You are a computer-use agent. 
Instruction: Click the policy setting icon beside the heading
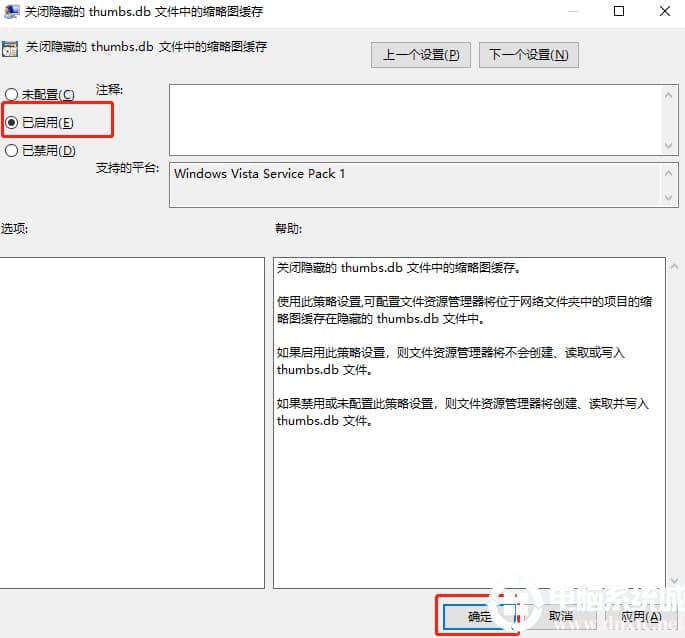10,49
